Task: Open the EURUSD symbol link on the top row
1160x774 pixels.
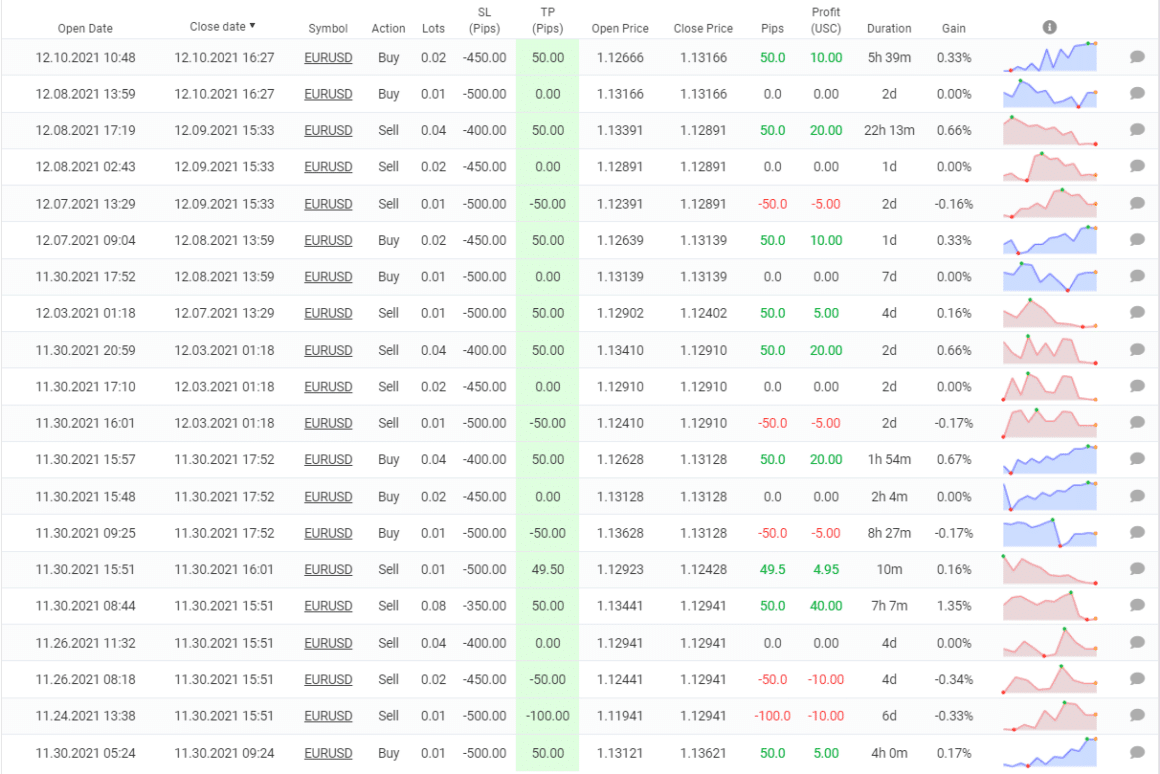Action: click(x=328, y=57)
